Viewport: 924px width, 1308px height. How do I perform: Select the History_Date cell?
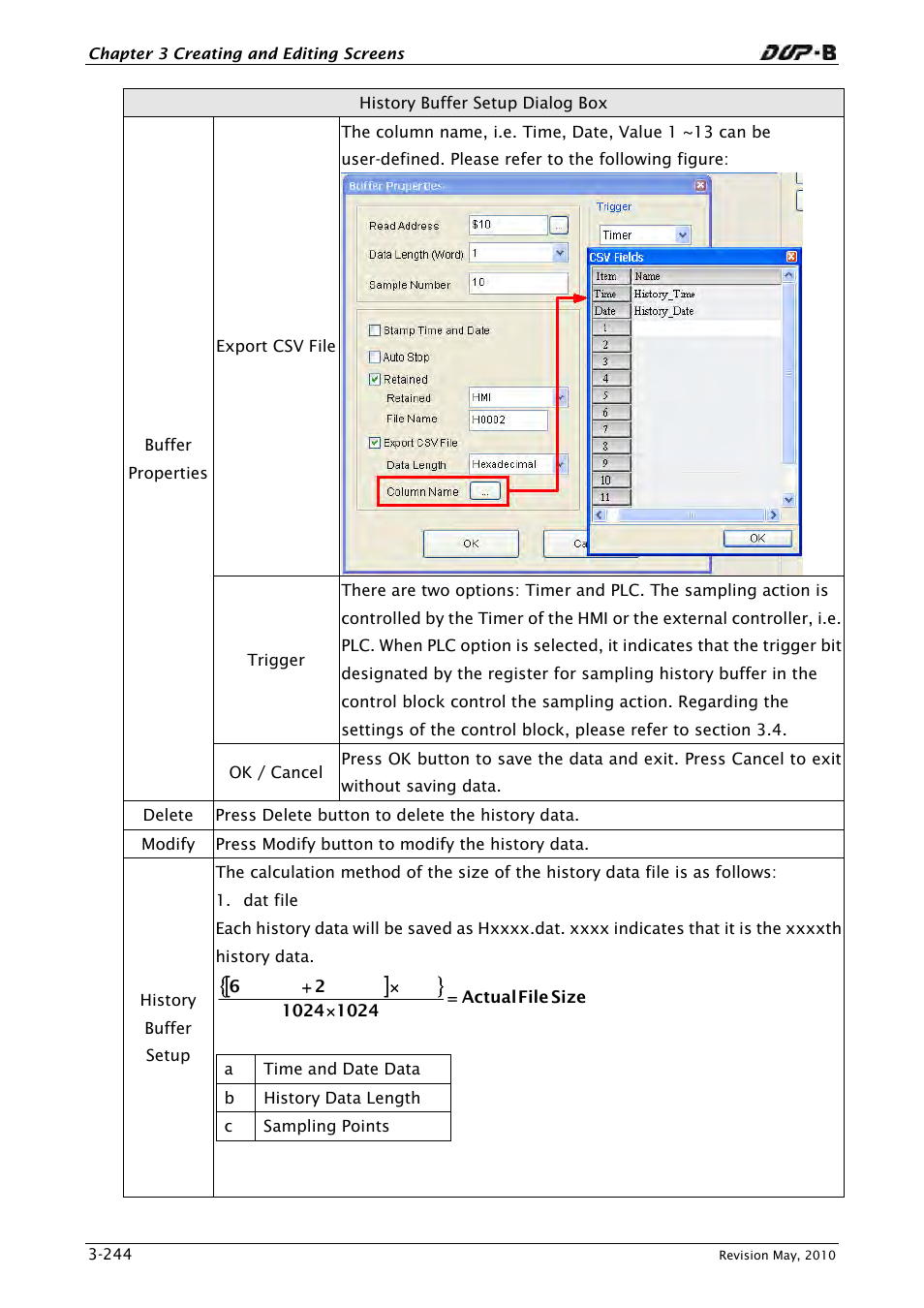706,311
